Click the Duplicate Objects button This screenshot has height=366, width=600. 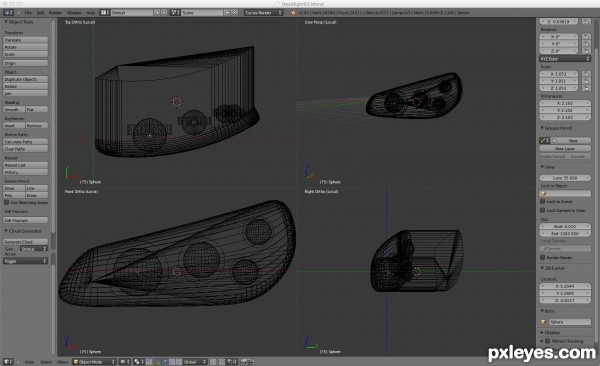coord(26,79)
